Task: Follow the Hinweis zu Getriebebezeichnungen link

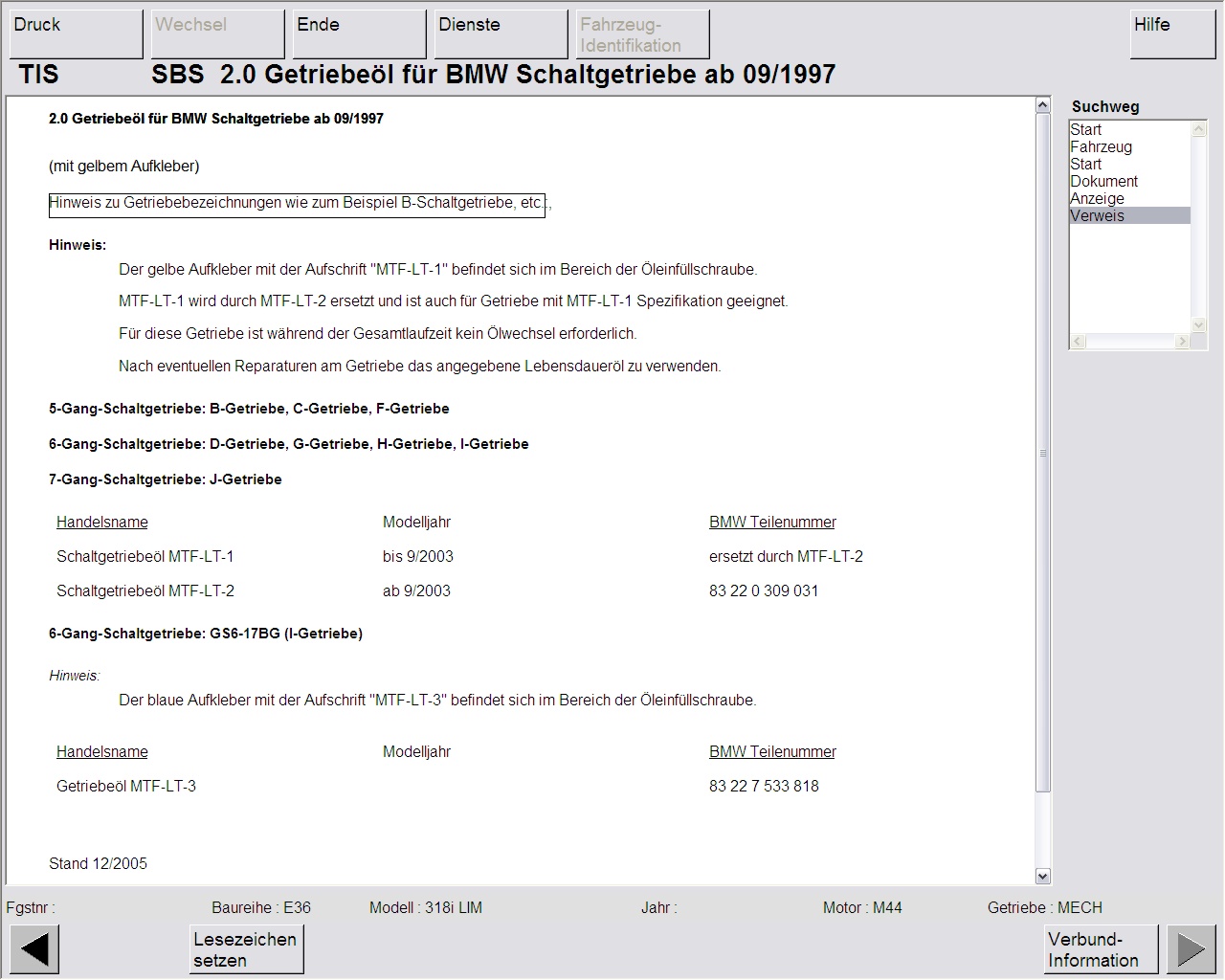Action: tap(297, 204)
